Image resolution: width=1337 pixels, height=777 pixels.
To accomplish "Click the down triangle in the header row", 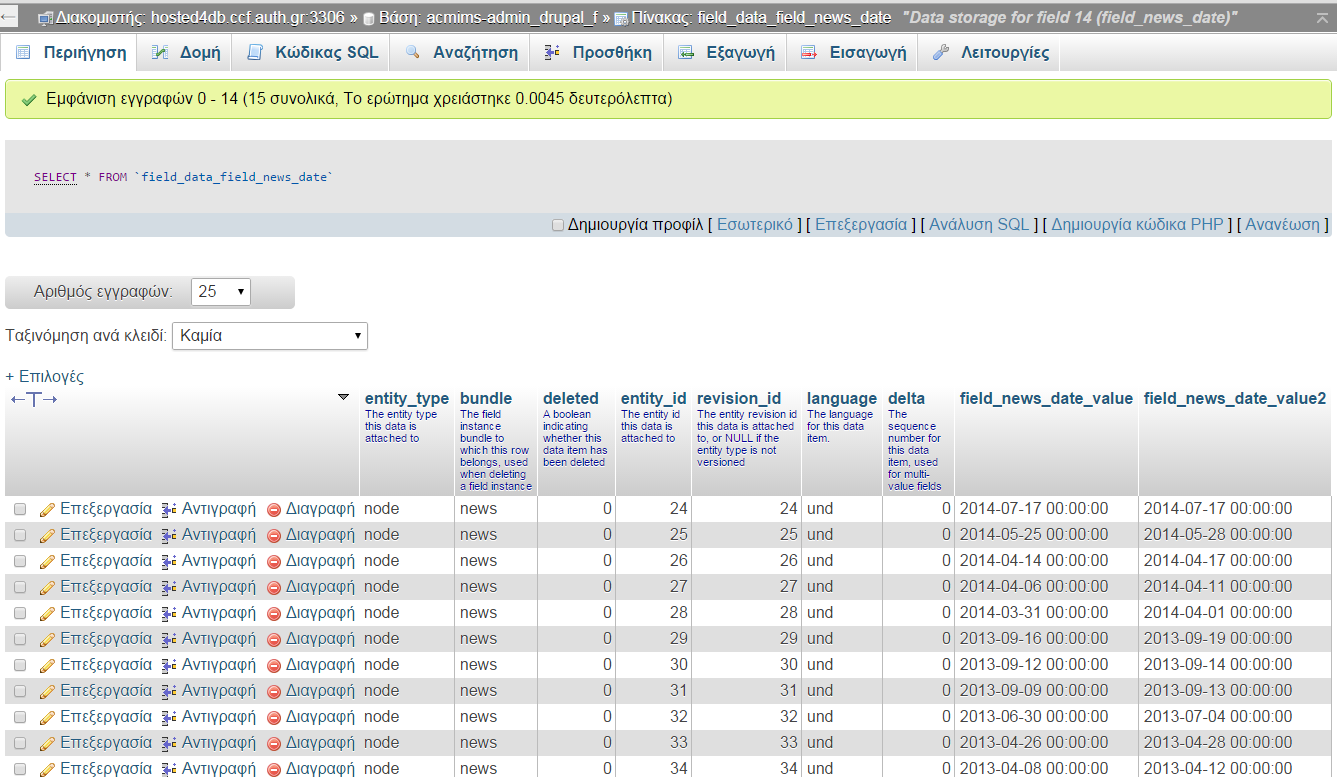I will pyautogui.click(x=344, y=397).
